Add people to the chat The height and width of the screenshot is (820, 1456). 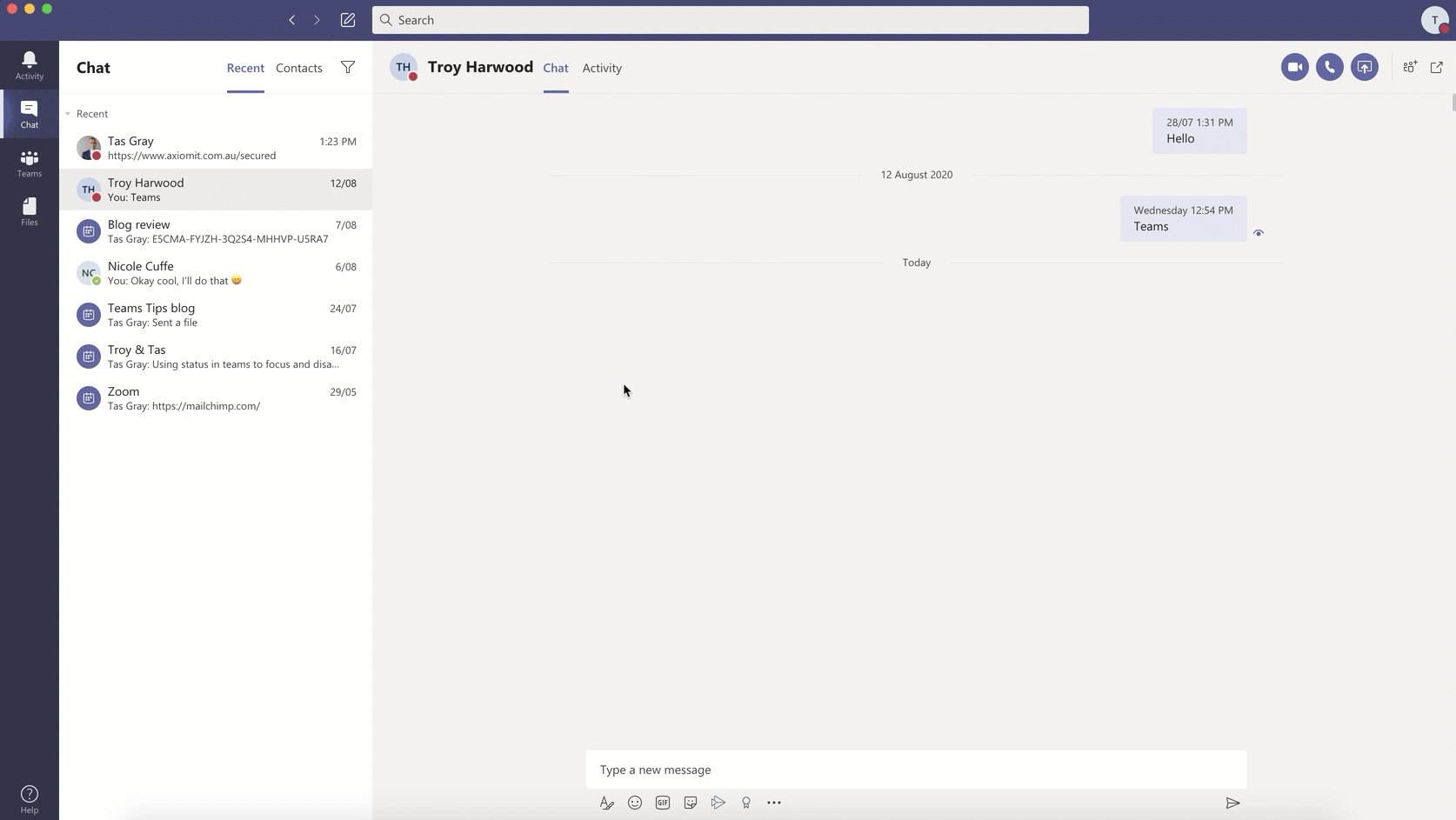1410,67
